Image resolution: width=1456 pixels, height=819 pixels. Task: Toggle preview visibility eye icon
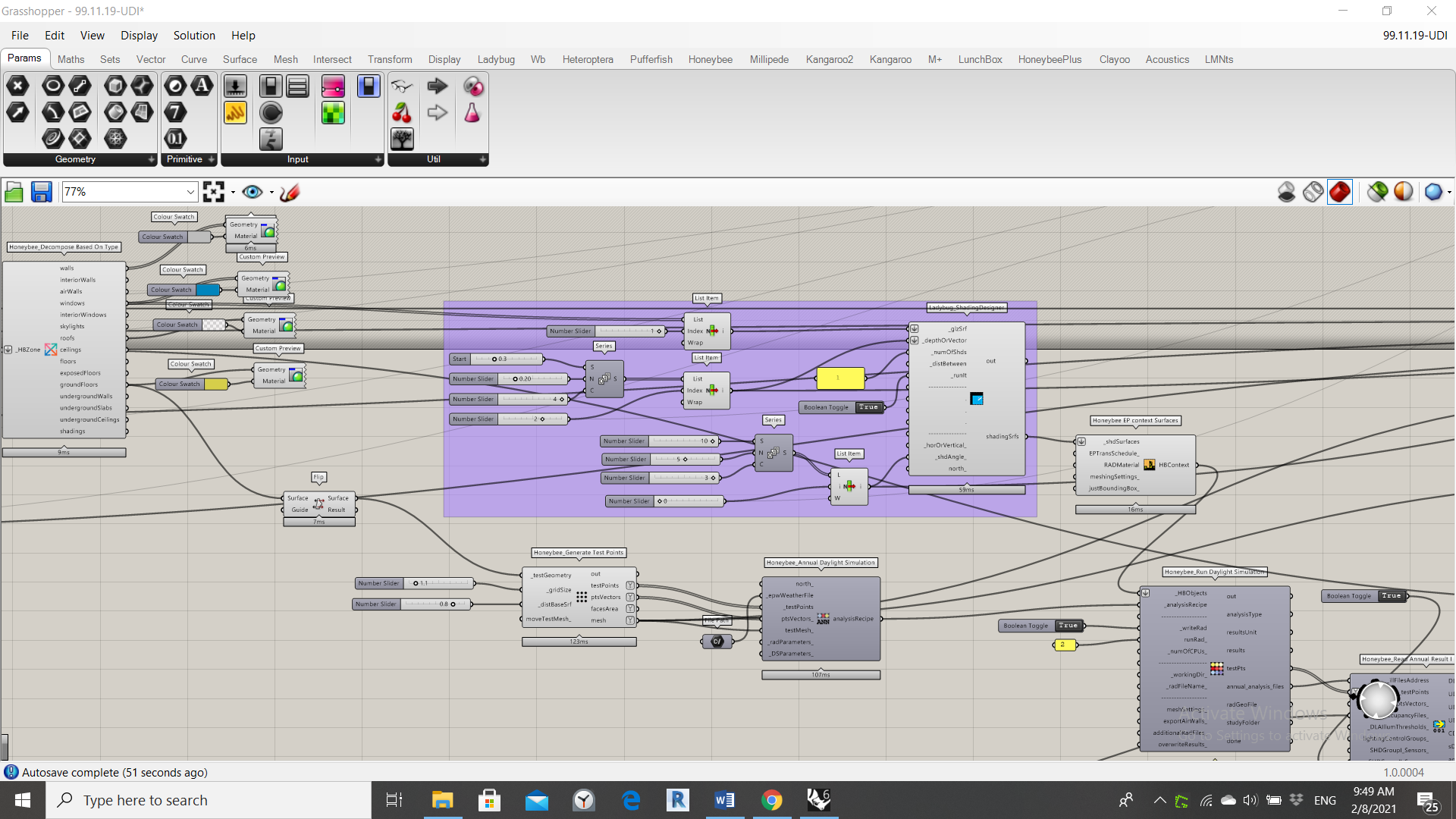pos(253,192)
